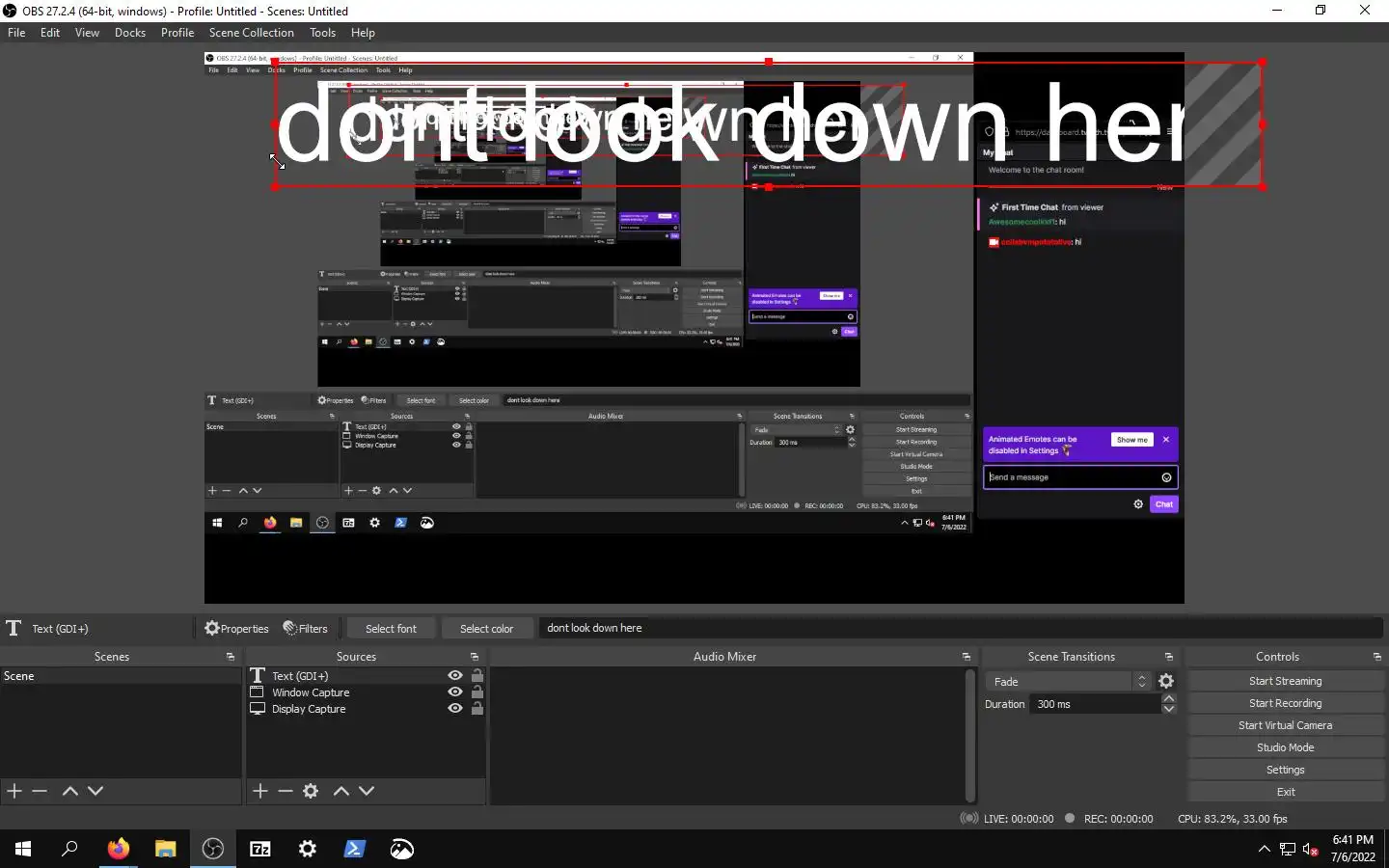Viewport: 1389px width, 868px height.
Task: Open the Edit menu
Action: [50, 32]
